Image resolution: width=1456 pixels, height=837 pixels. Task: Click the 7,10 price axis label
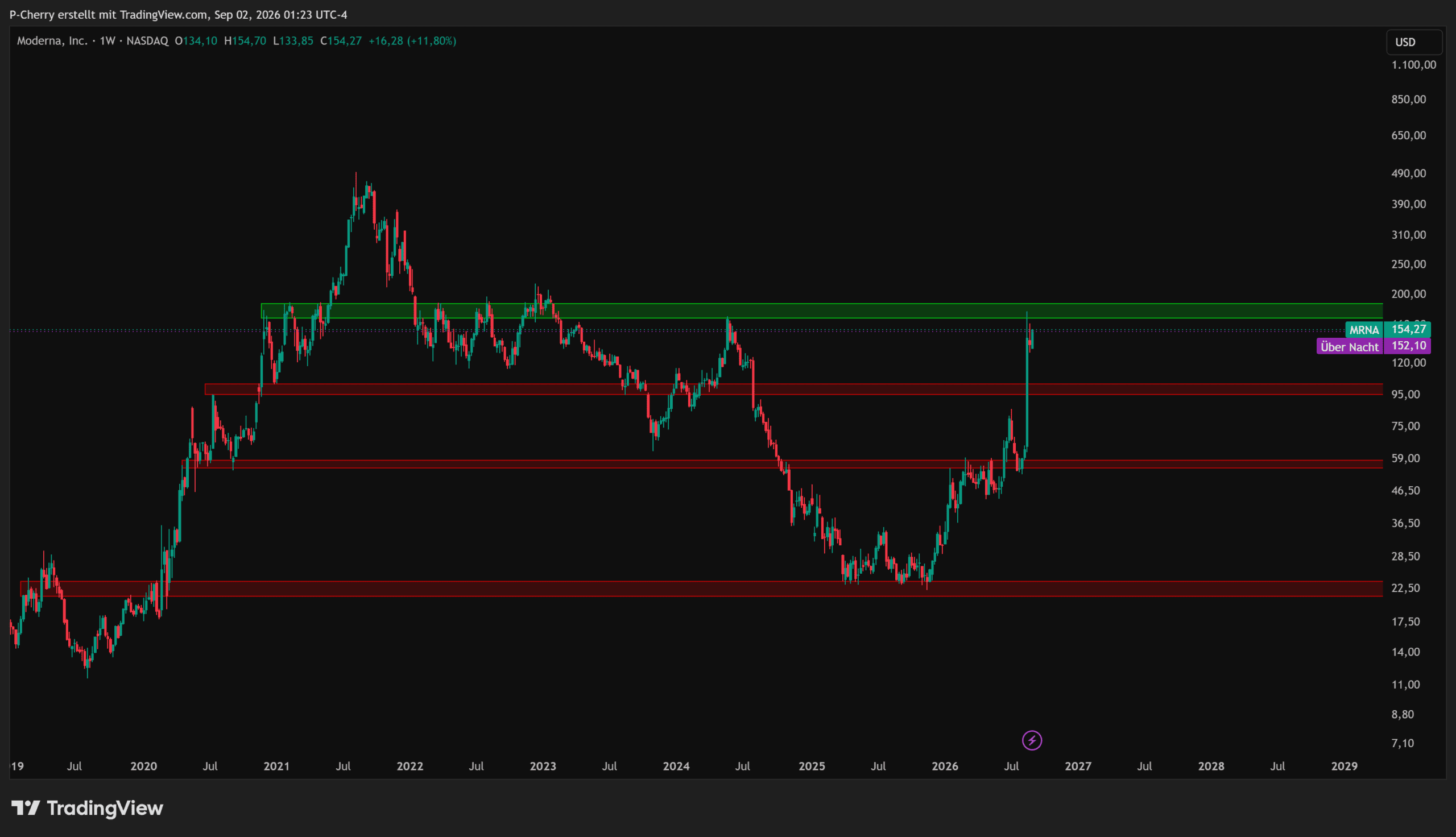(1403, 743)
